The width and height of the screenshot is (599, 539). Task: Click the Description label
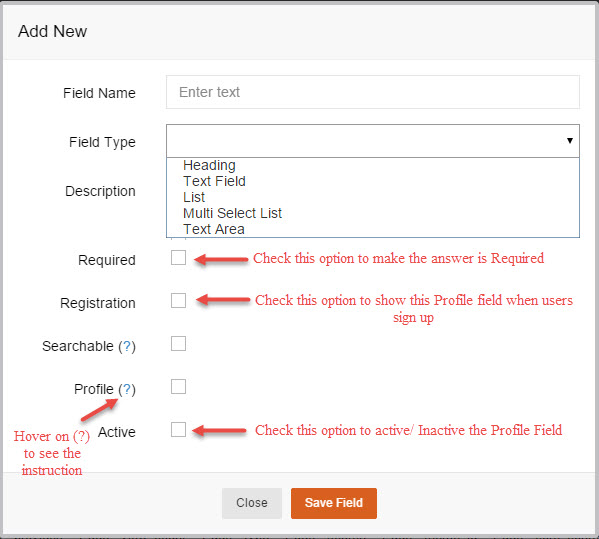pyautogui.click(x=100, y=191)
